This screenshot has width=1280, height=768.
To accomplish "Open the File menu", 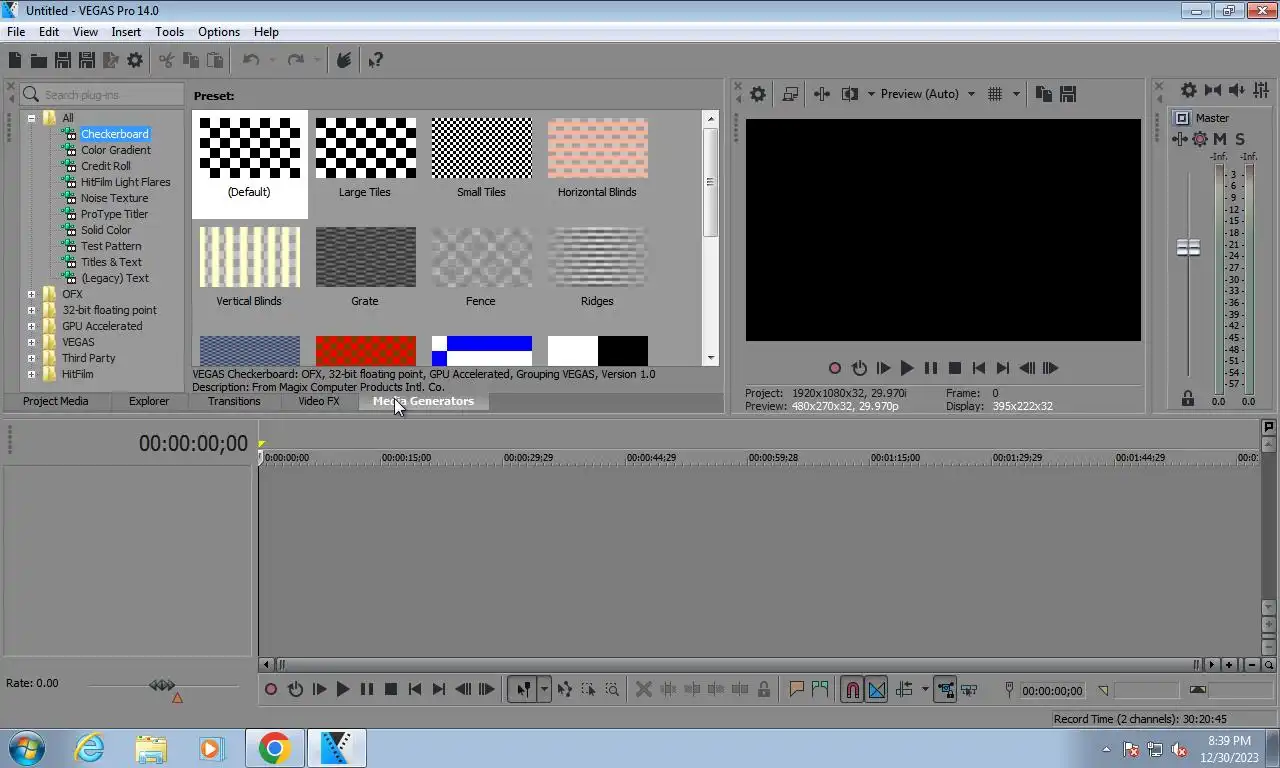I will (x=16, y=32).
